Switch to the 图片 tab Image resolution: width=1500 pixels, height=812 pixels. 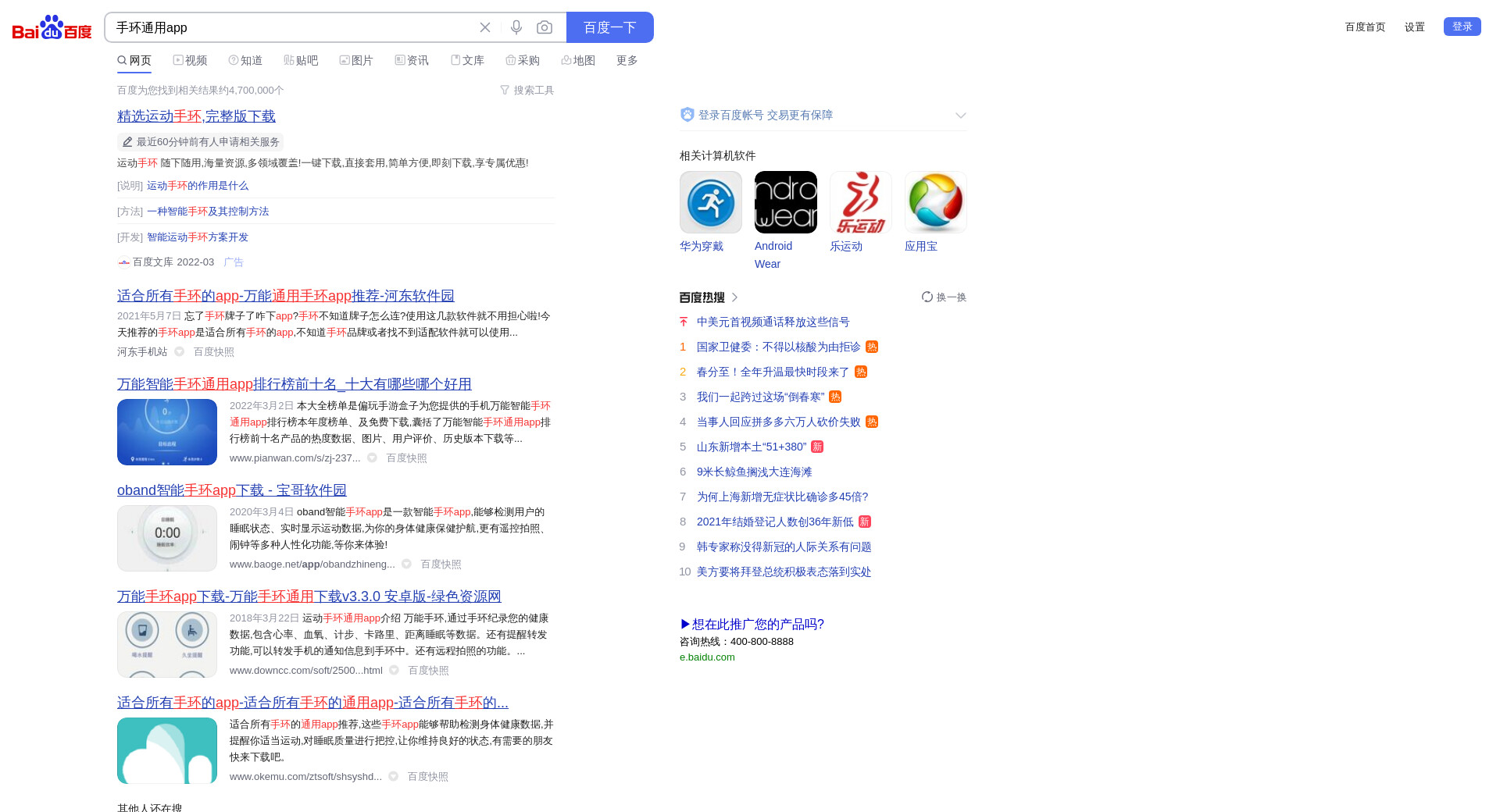pos(356,60)
